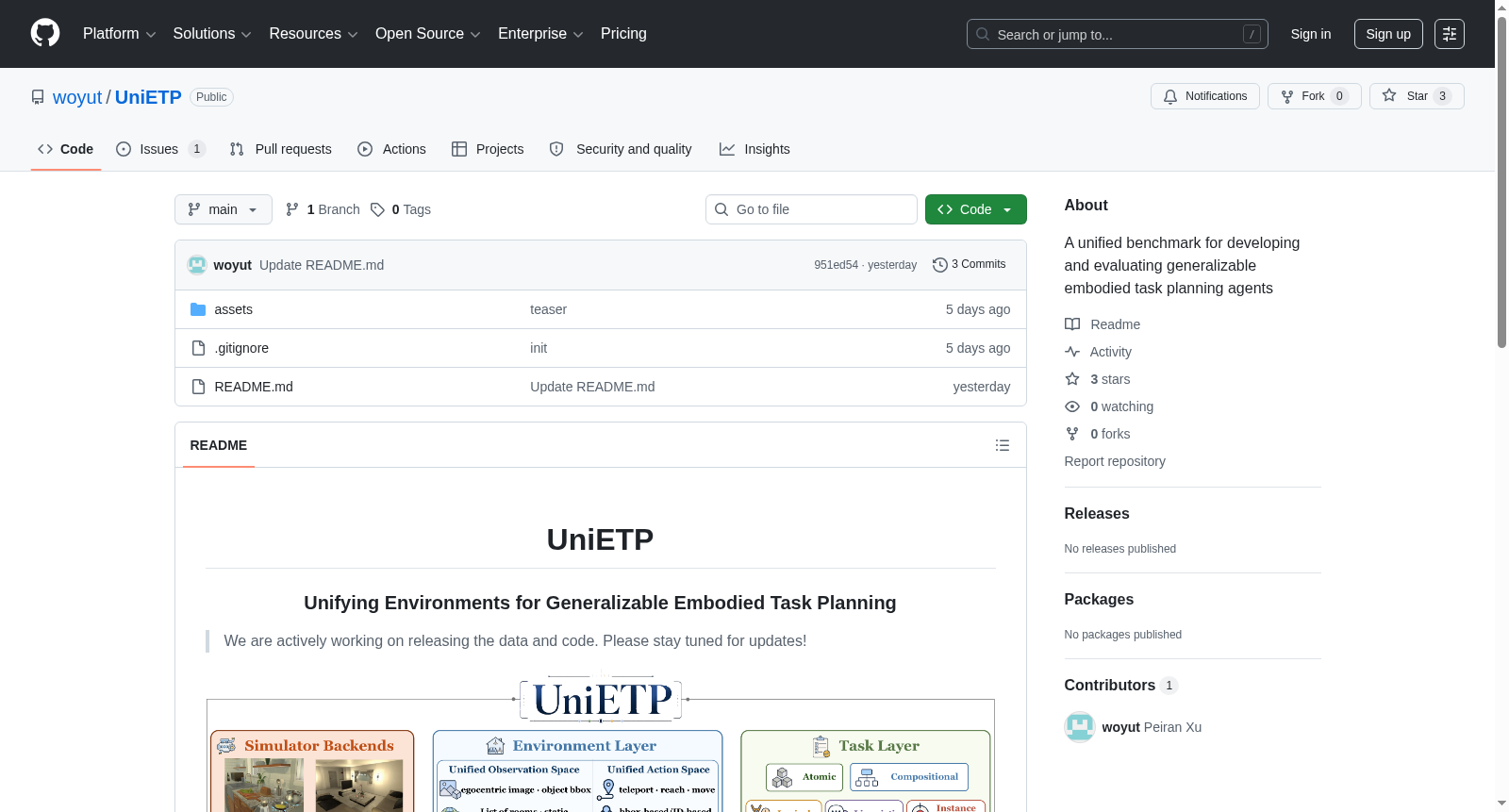
Task: Open Report repository link
Action: [x=1115, y=461]
